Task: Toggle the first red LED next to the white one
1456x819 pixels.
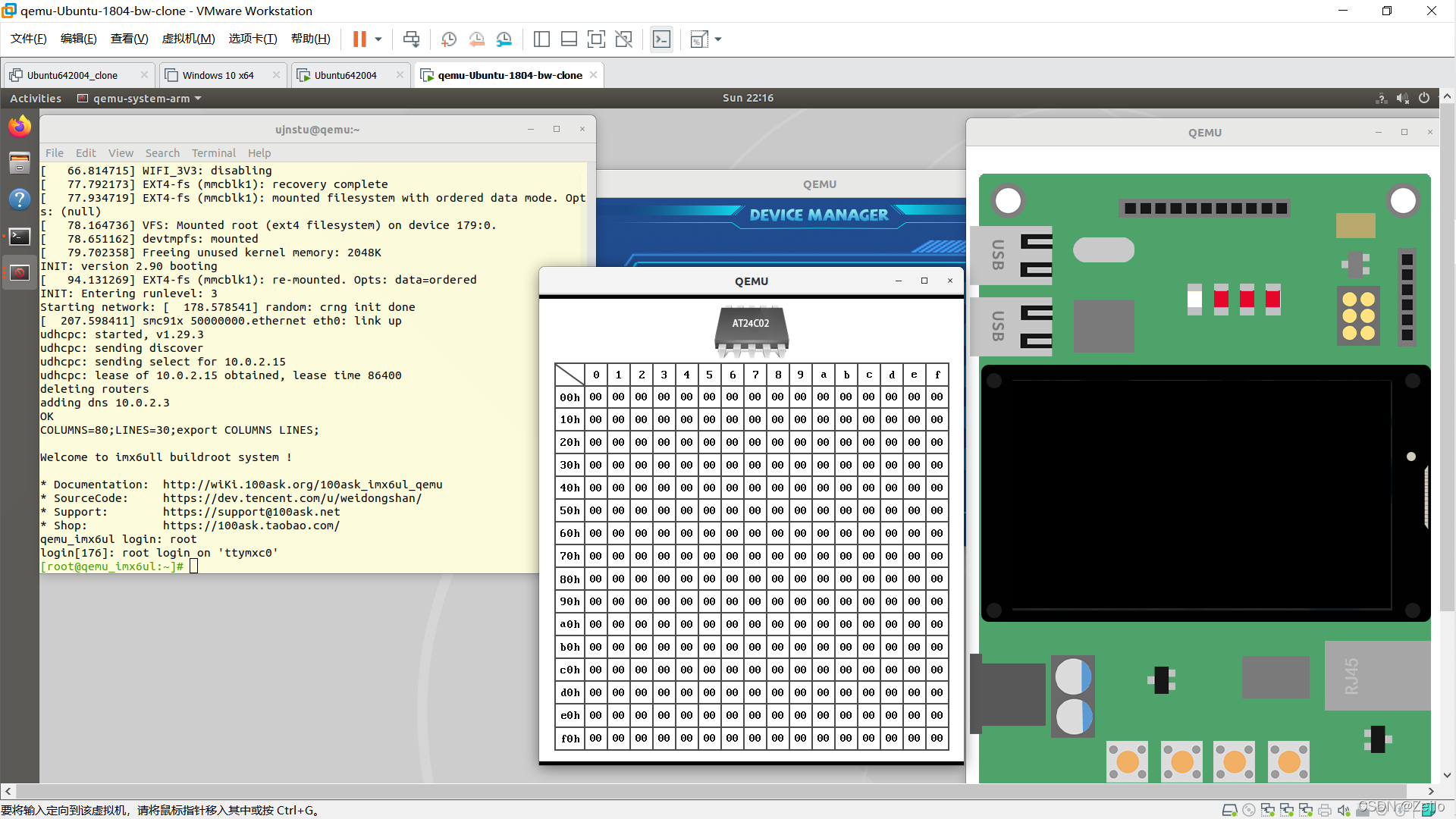Action: coord(1221,299)
